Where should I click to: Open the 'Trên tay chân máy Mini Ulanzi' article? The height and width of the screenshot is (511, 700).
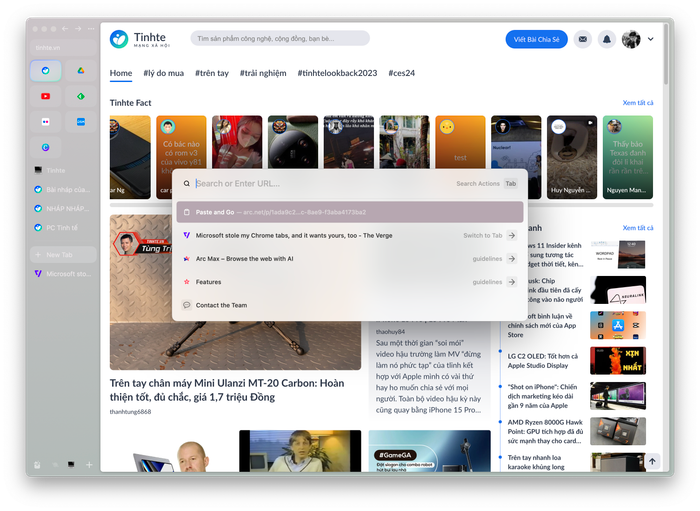tap(227, 390)
